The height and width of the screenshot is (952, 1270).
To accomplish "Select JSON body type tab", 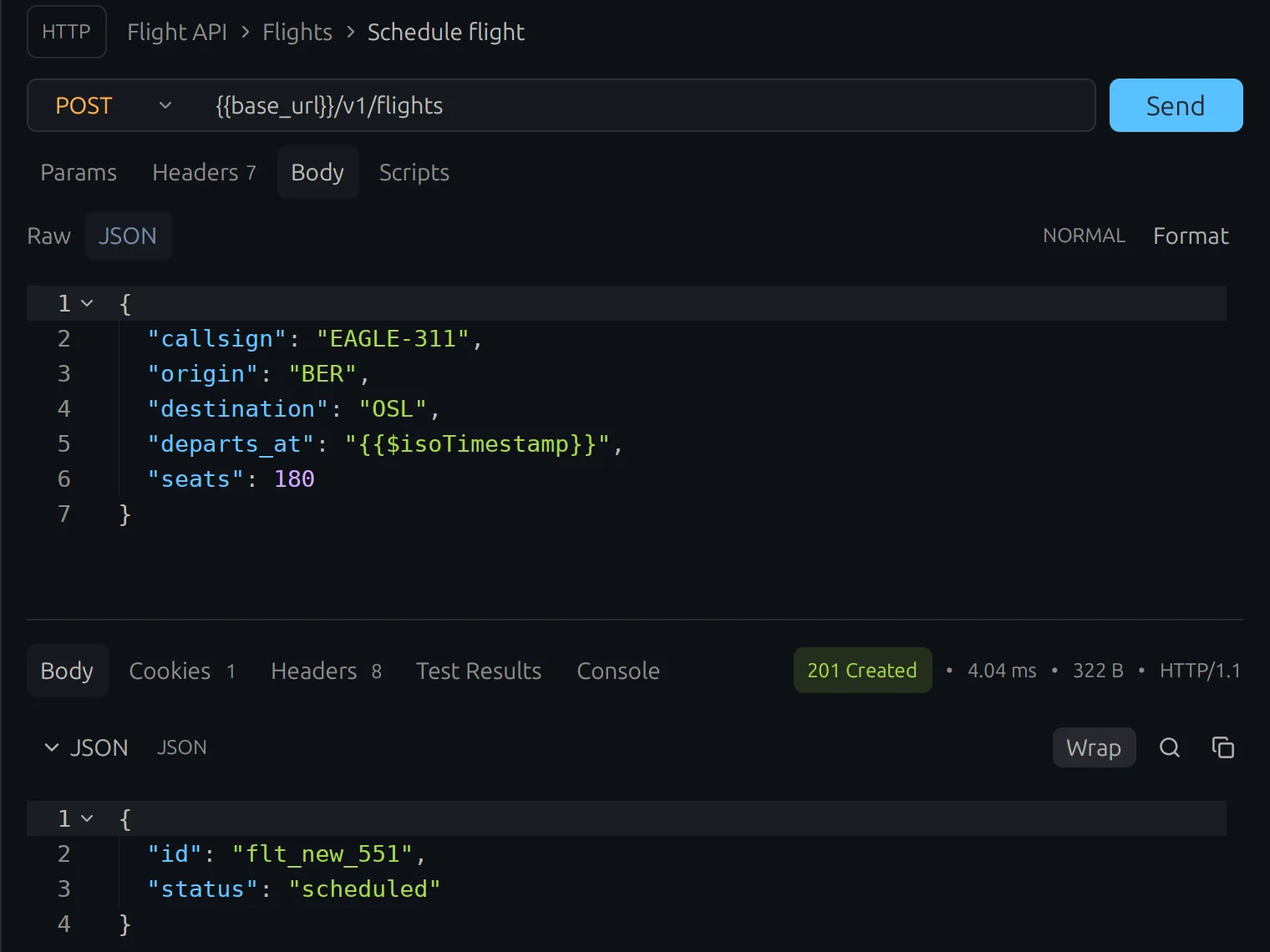I will pyautogui.click(x=128, y=235).
